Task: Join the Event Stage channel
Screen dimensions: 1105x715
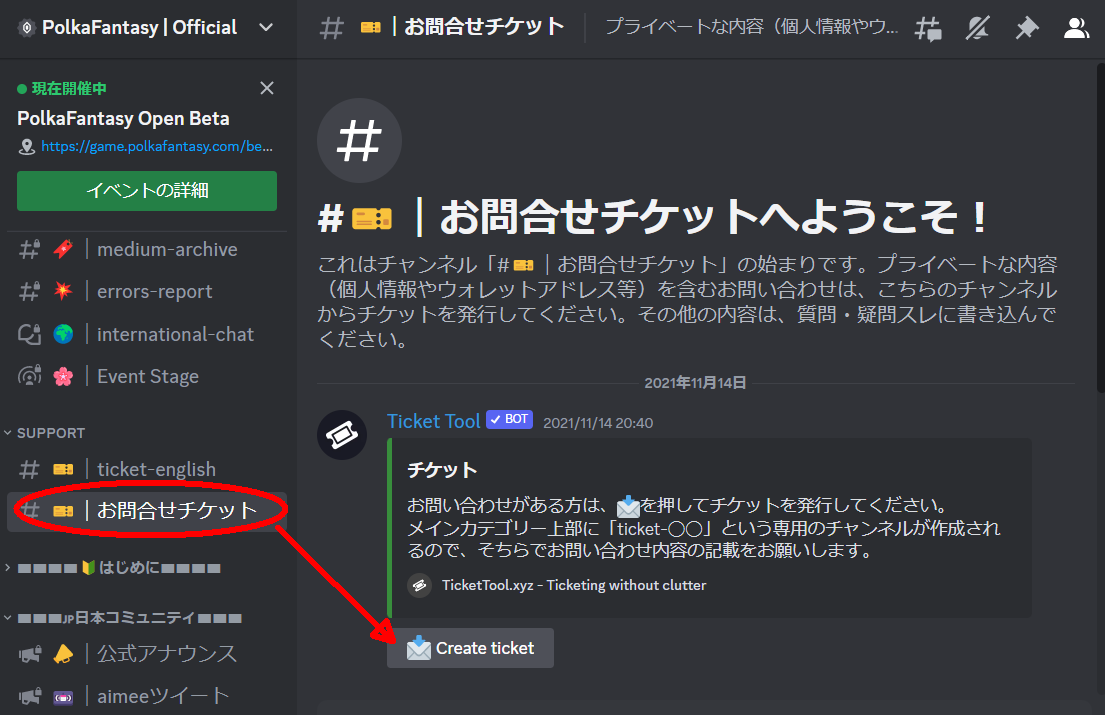Action: [x=147, y=376]
